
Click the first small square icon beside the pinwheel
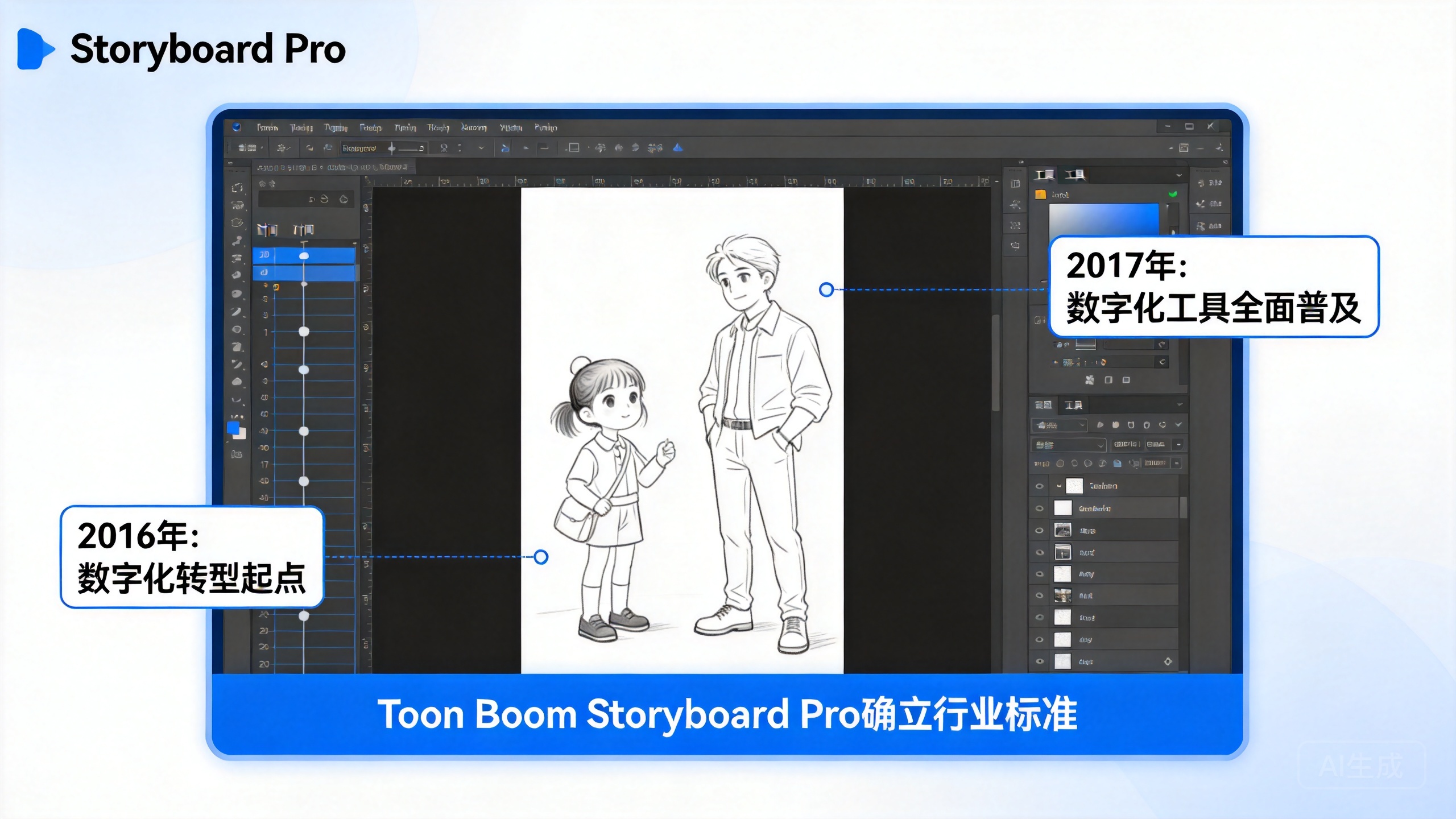1108,379
